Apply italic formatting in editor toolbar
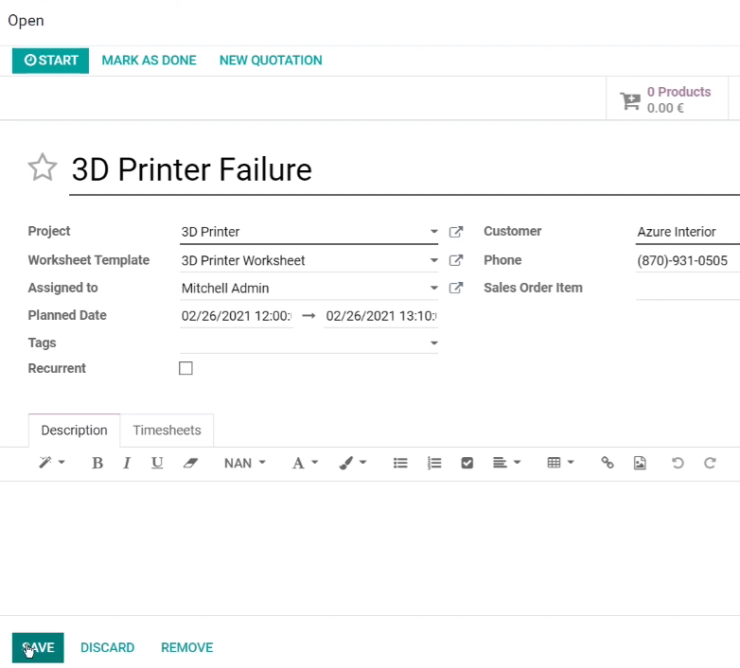740x668 pixels. (126, 463)
